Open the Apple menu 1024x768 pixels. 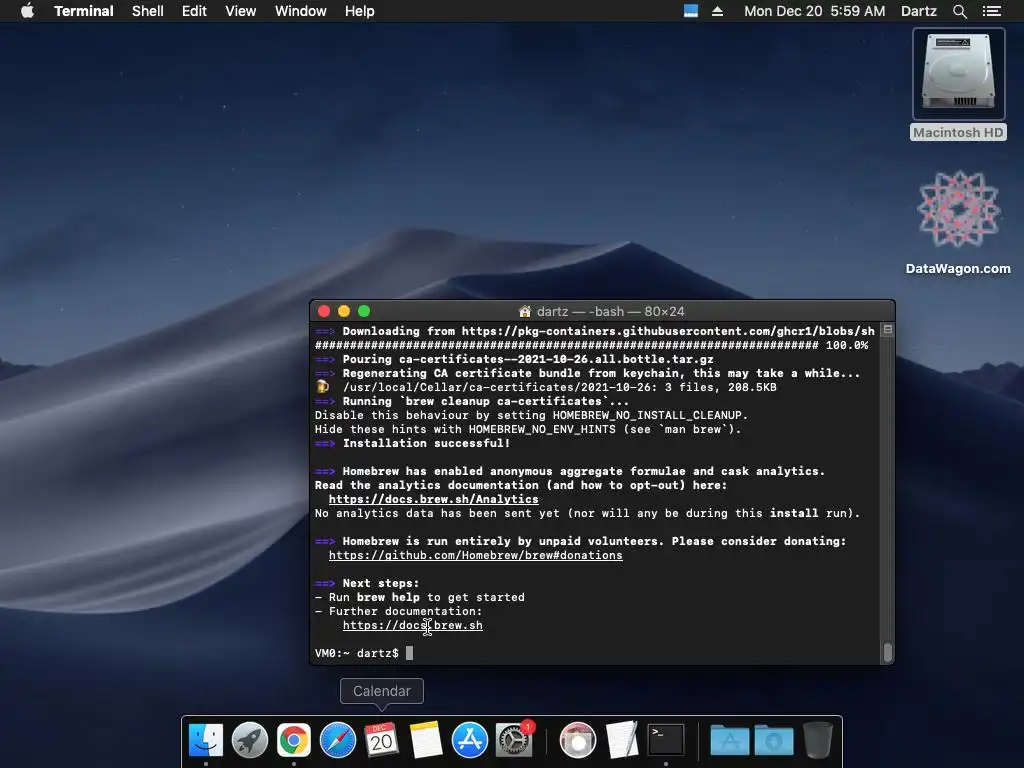point(27,11)
